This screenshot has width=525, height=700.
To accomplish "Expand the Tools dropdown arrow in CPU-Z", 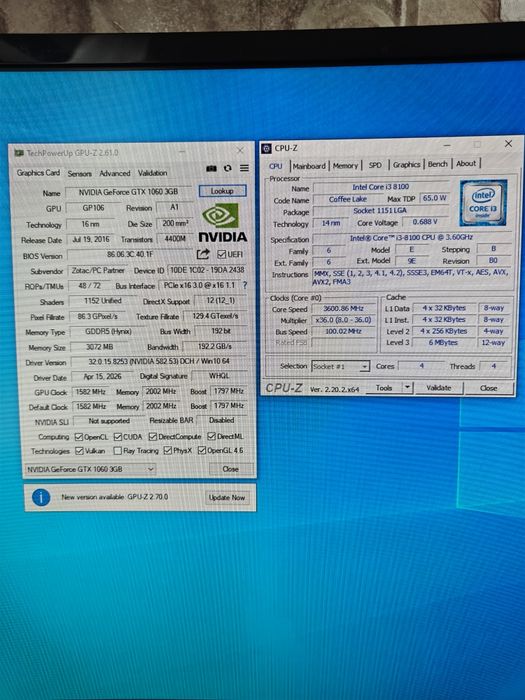I will coord(407,388).
